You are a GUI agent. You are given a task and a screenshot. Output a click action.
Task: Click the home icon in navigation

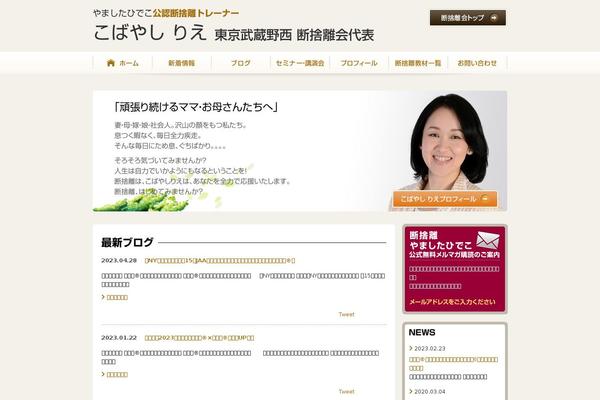(x=111, y=63)
